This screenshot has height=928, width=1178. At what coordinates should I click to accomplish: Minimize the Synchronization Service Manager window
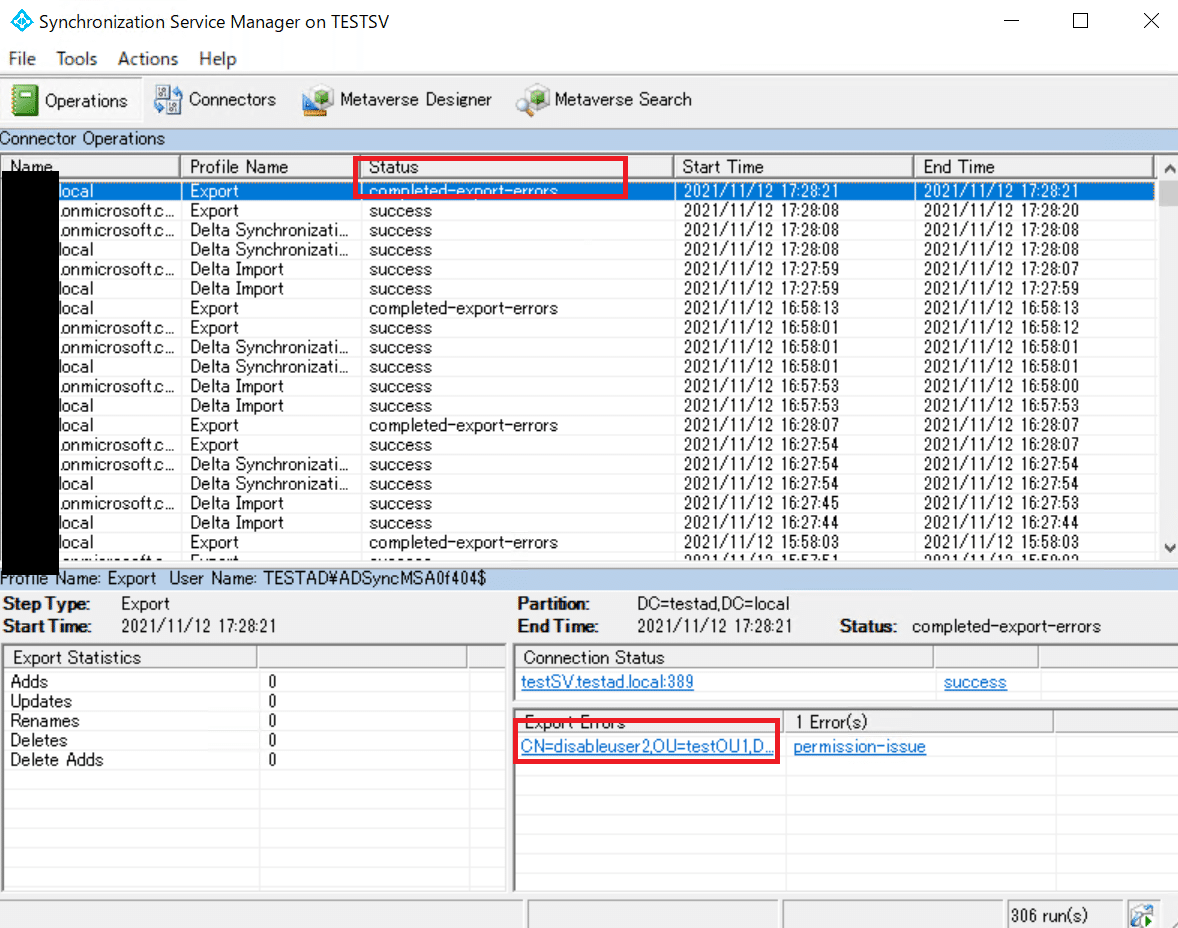coord(1011,21)
